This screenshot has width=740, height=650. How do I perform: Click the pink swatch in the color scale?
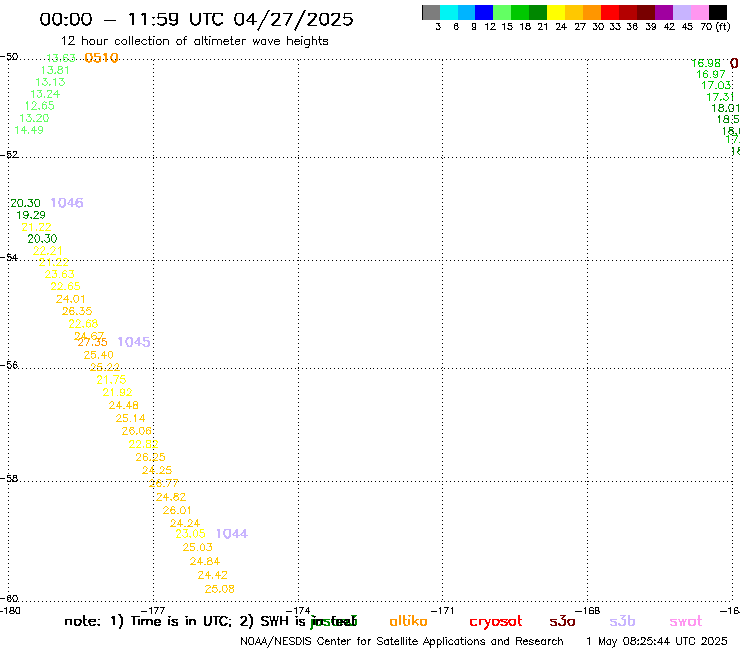tap(700, 12)
